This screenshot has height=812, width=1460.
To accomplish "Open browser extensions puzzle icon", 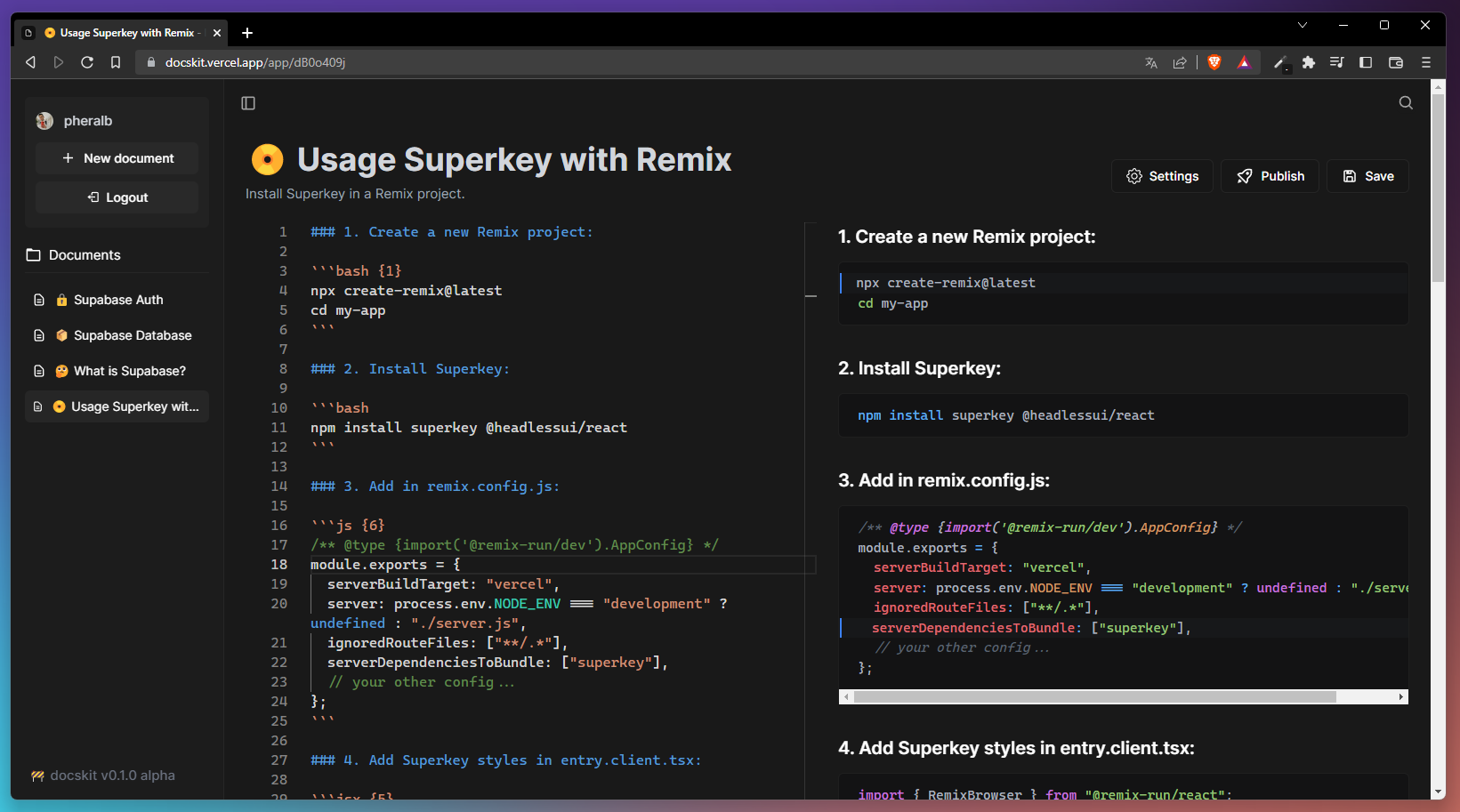I will tap(1309, 62).
